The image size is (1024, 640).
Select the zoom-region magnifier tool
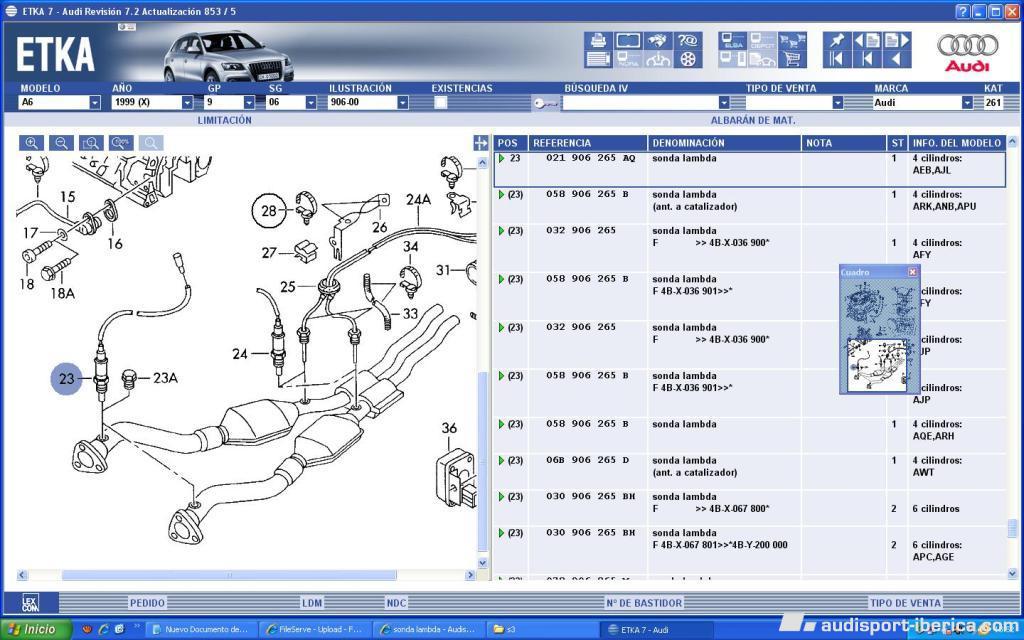pos(91,143)
